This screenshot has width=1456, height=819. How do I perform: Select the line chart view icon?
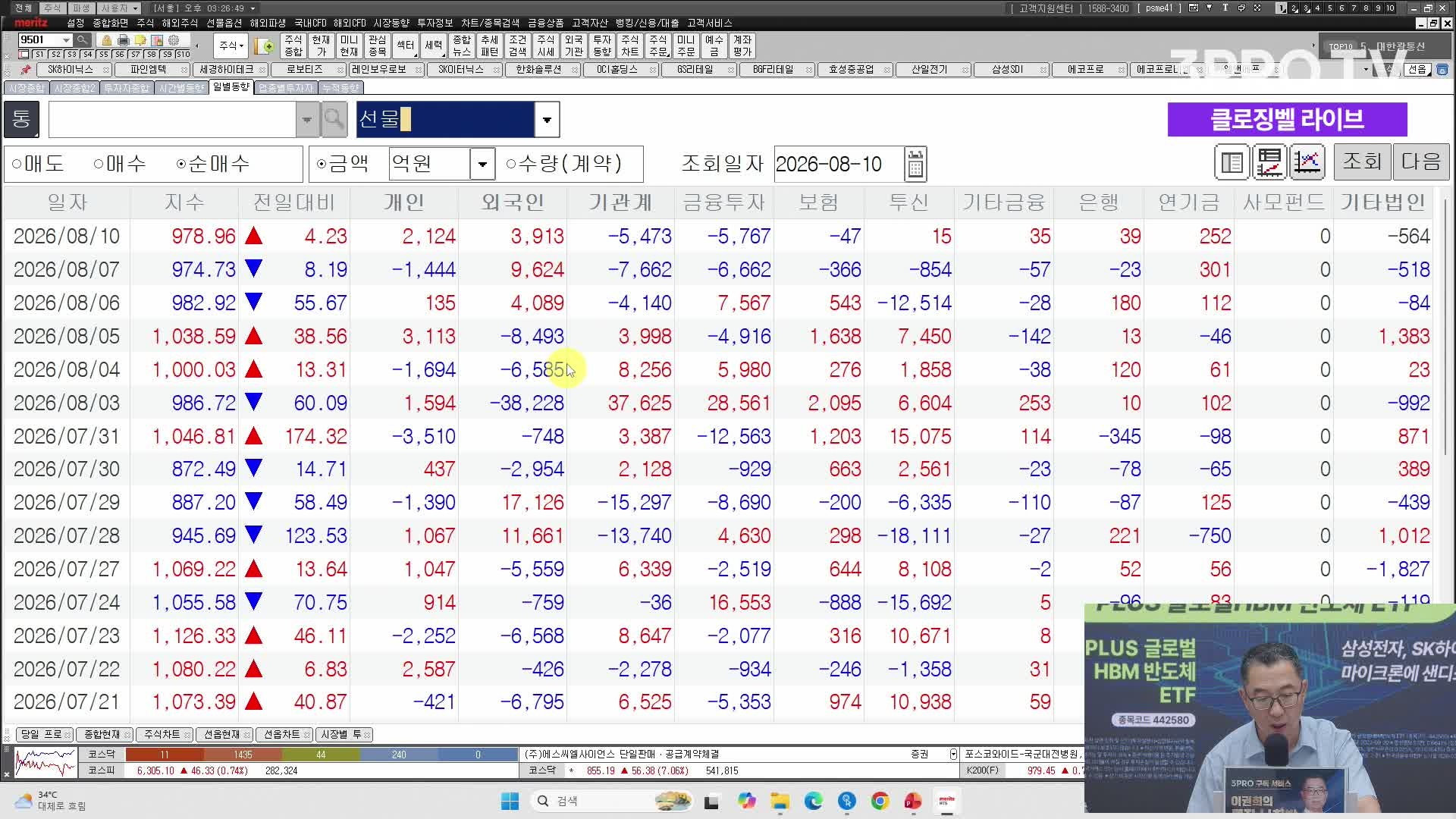1307,162
